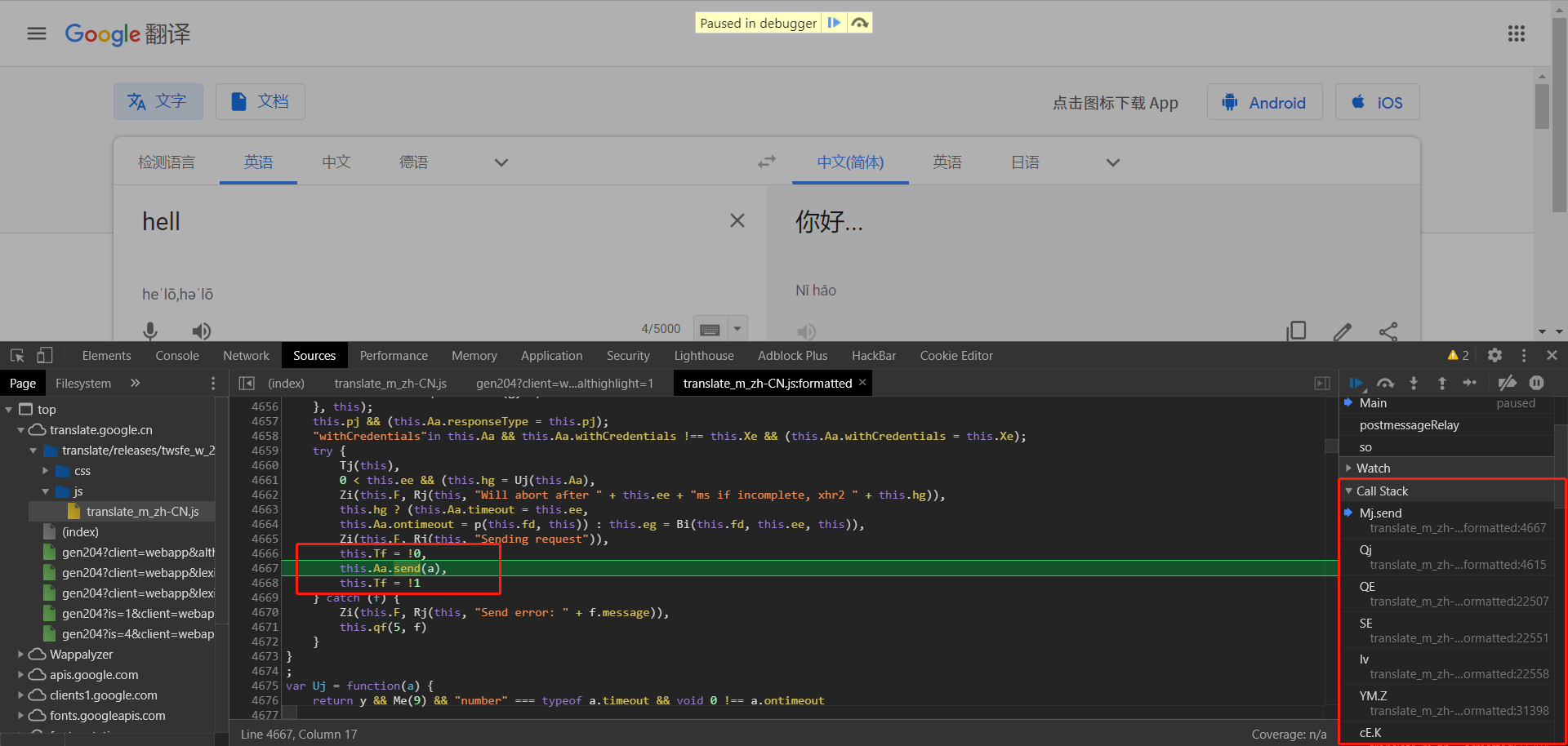Open the Network panel tab
This screenshot has width=1568, height=746.
[x=246, y=356]
